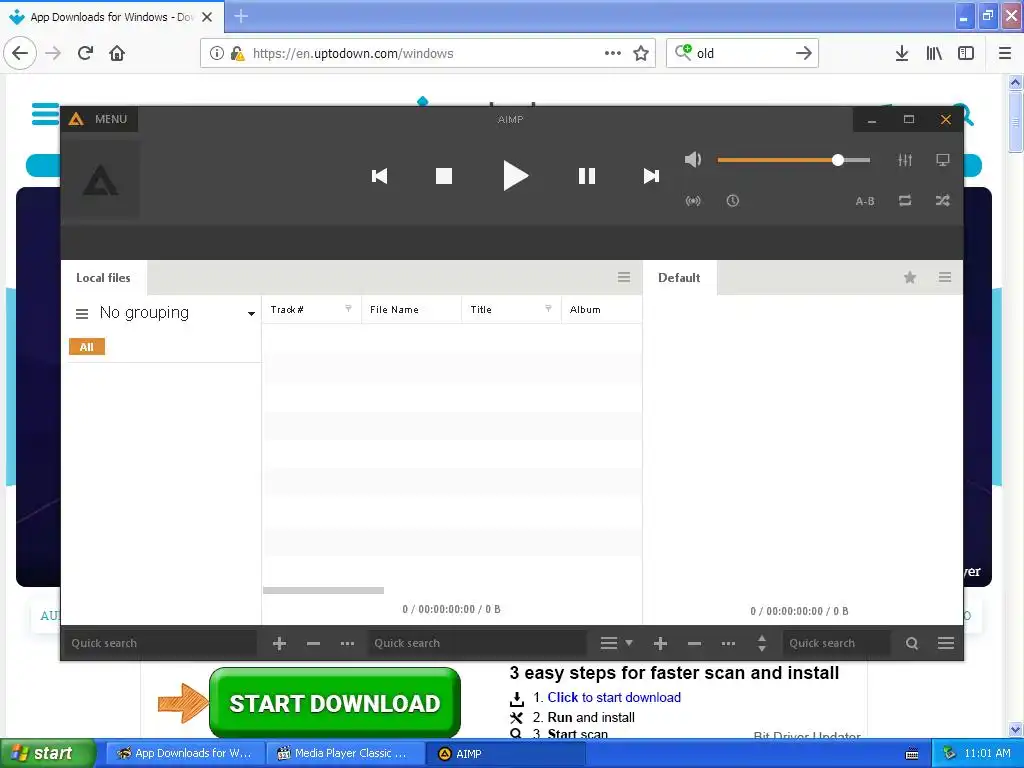The width and height of the screenshot is (1024, 768).
Task: Open the equalizer settings icon
Action: pos(904,160)
